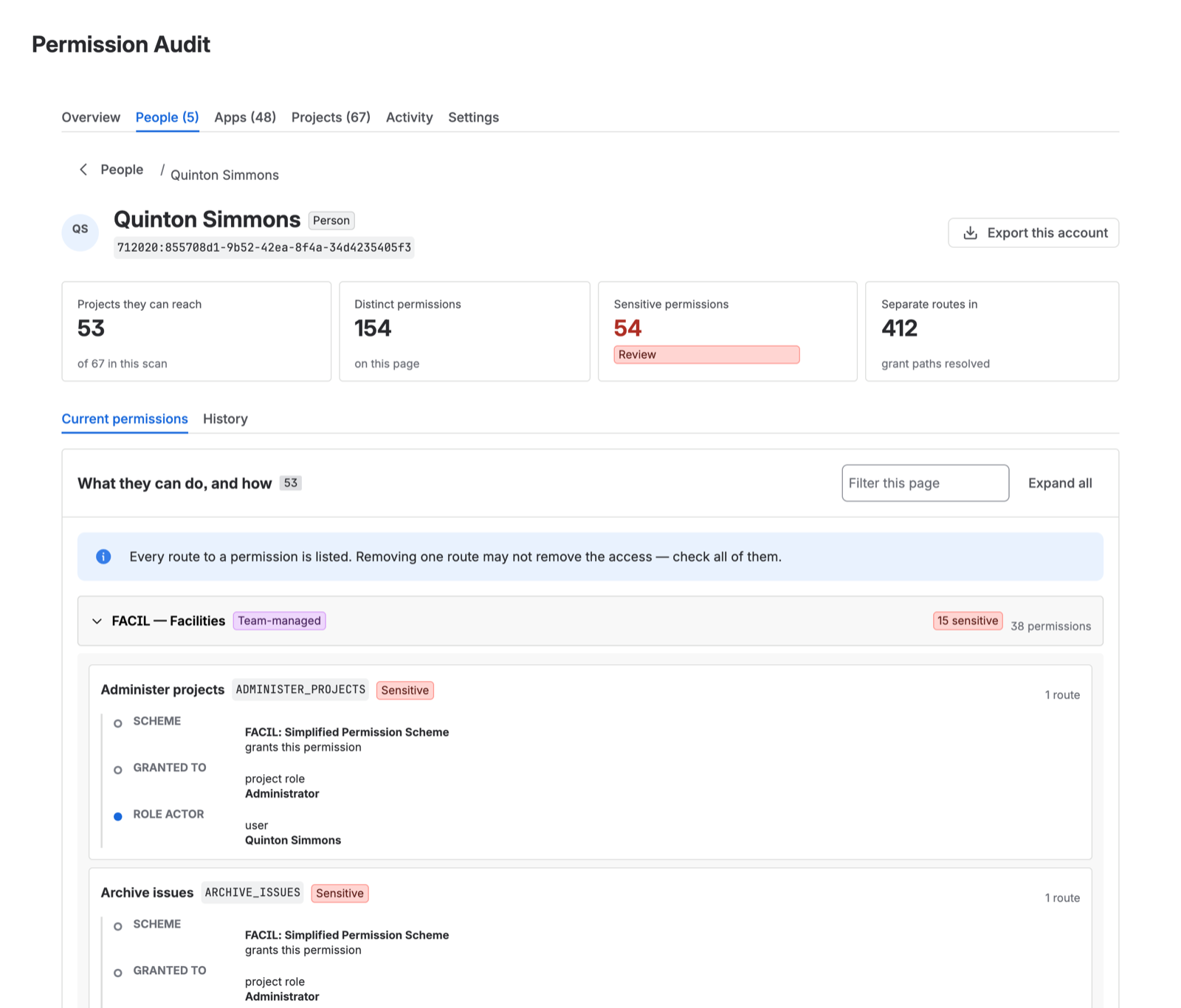
Task: Go to the Activity tab
Action: point(410,117)
